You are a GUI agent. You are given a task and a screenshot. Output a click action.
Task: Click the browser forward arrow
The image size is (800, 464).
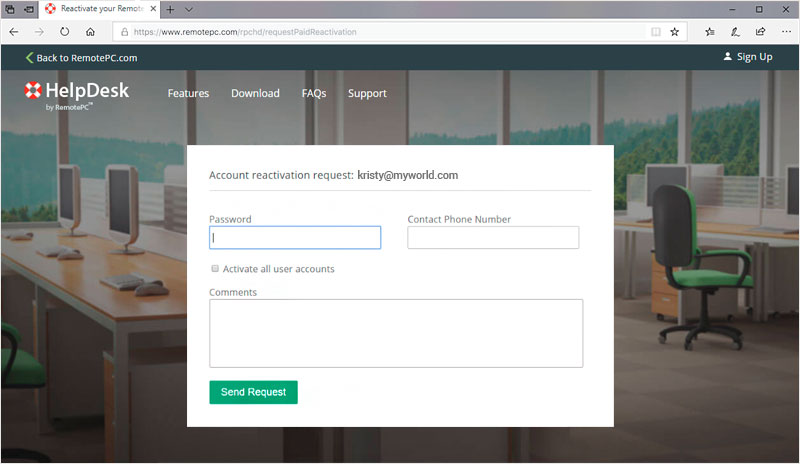[39, 32]
